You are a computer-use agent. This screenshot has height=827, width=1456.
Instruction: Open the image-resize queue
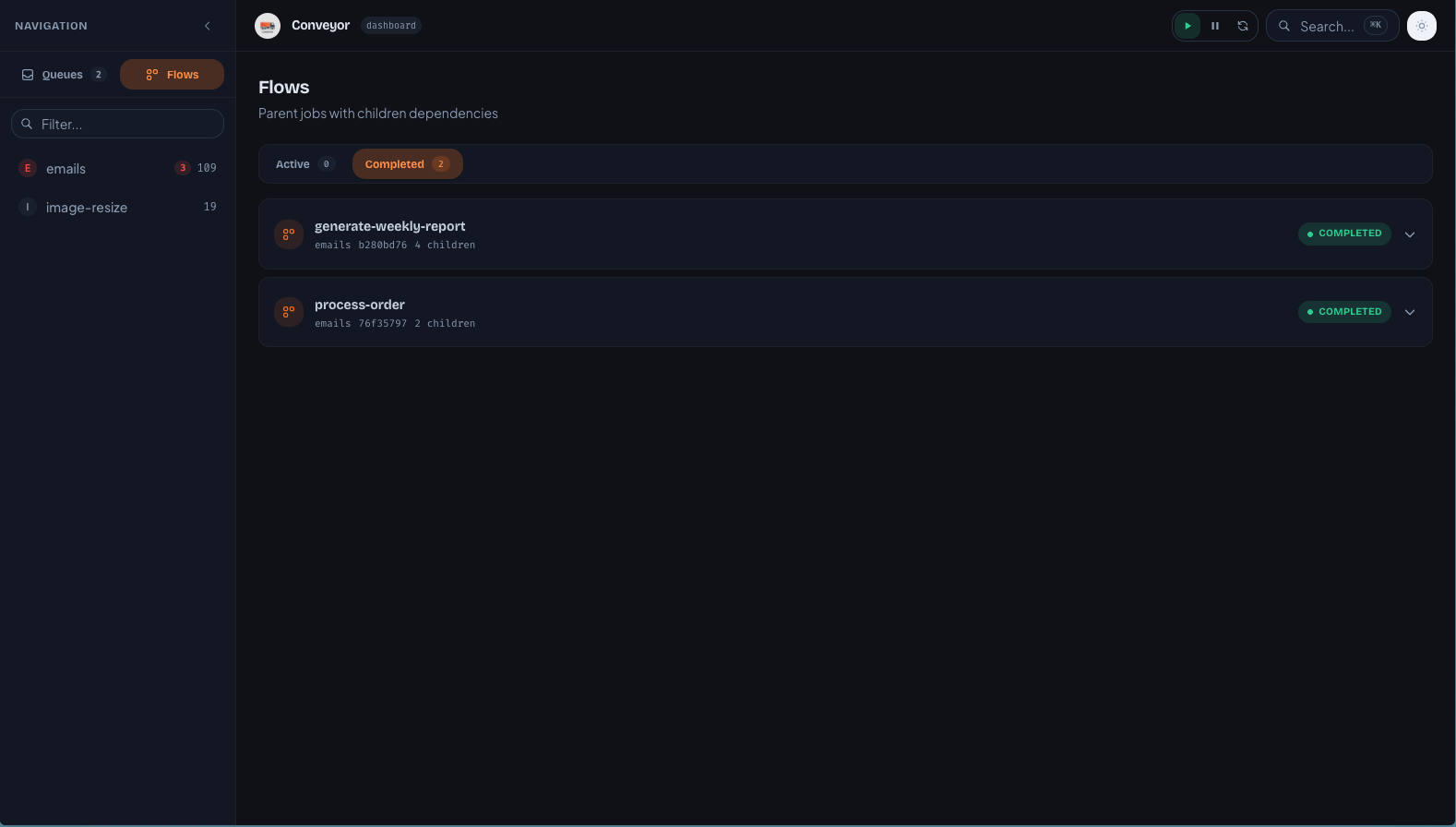point(87,208)
